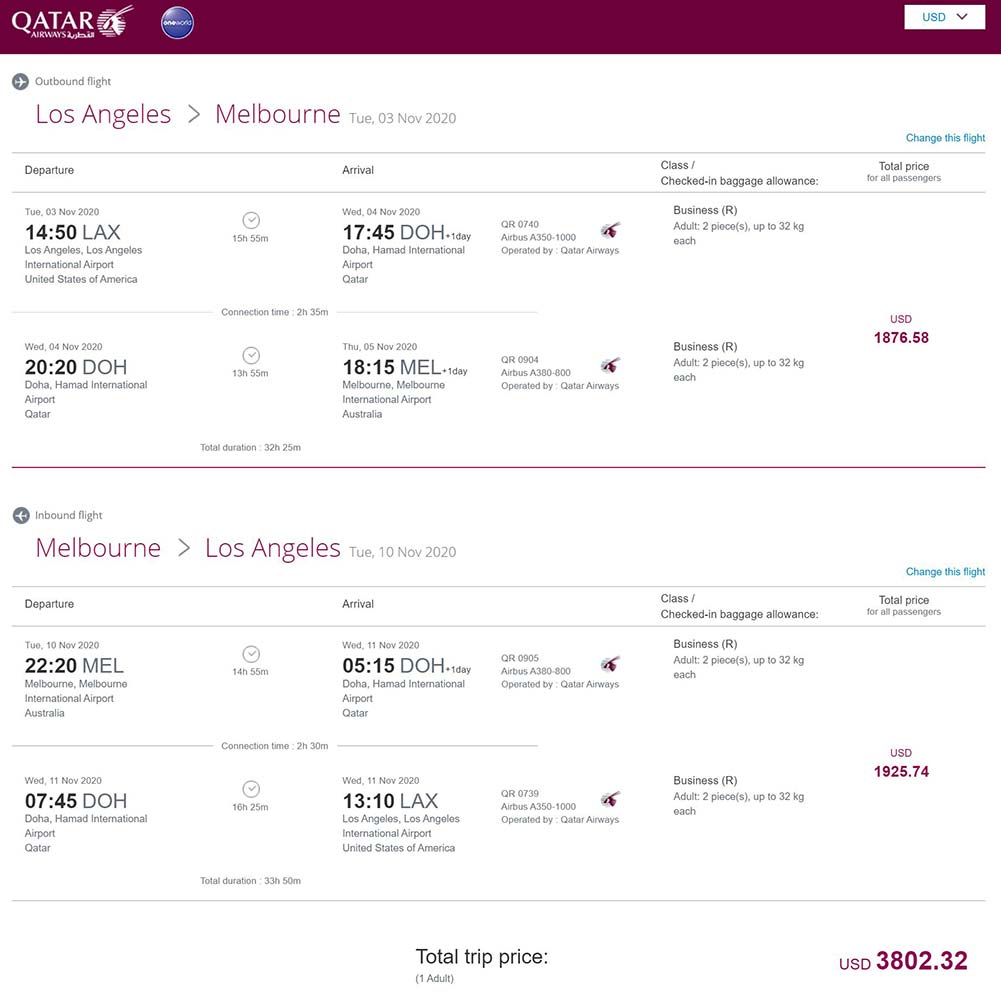Click the 15h 55m duration clock icon
This screenshot has width=1001, height=997.
point(251,220)
